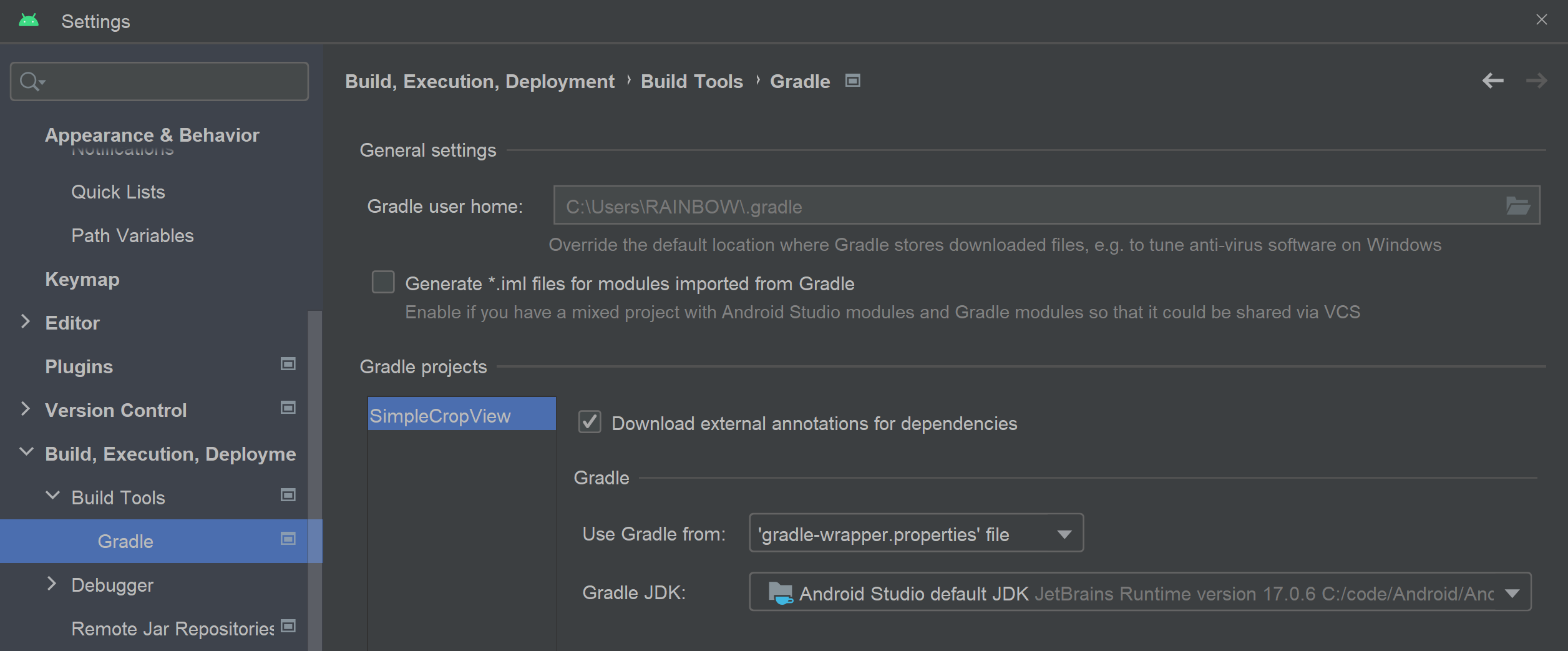The height and width of the screenshot is (651, 1568).
Task: Focus the settings search field
Action: 159,81
